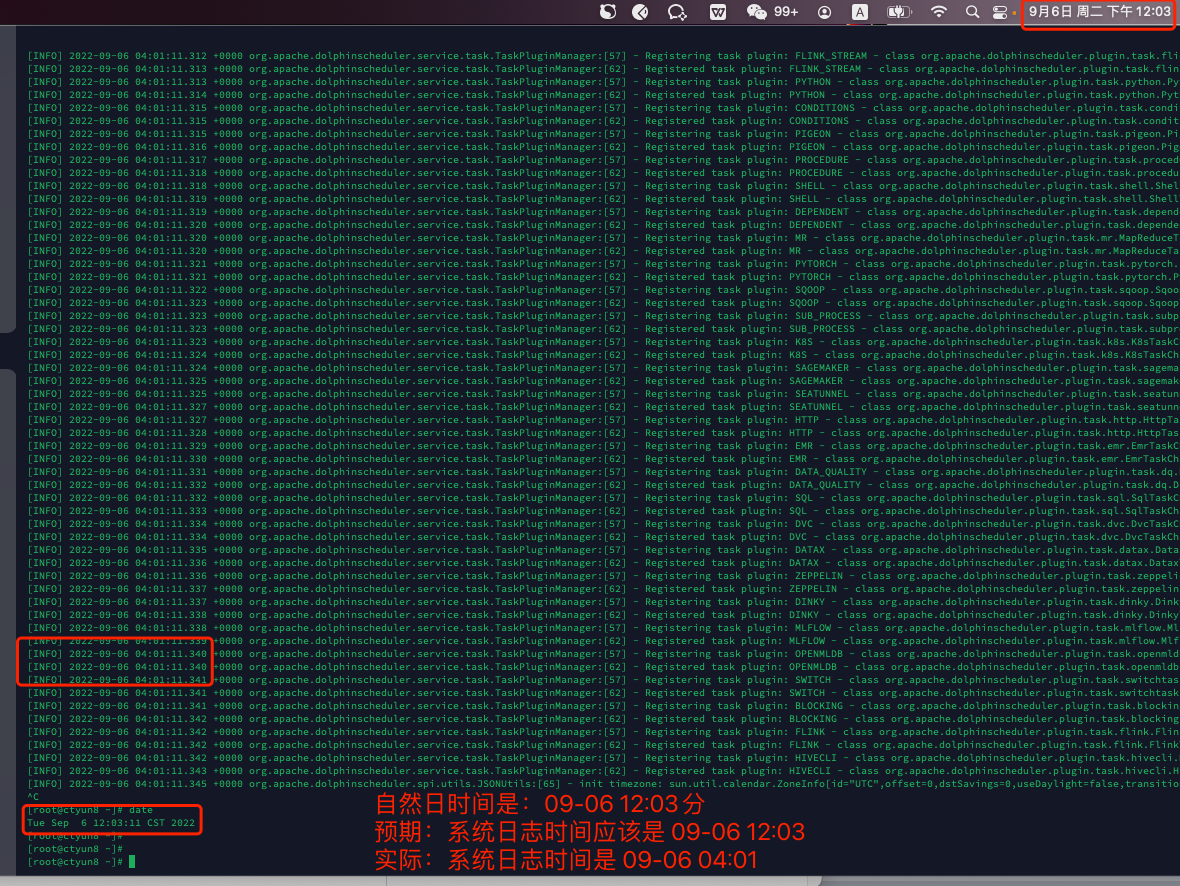The width and height of the screenshot is (1180, 886).
Task: Open the menu bar date and time
Action: click(x=1099, y=12)
